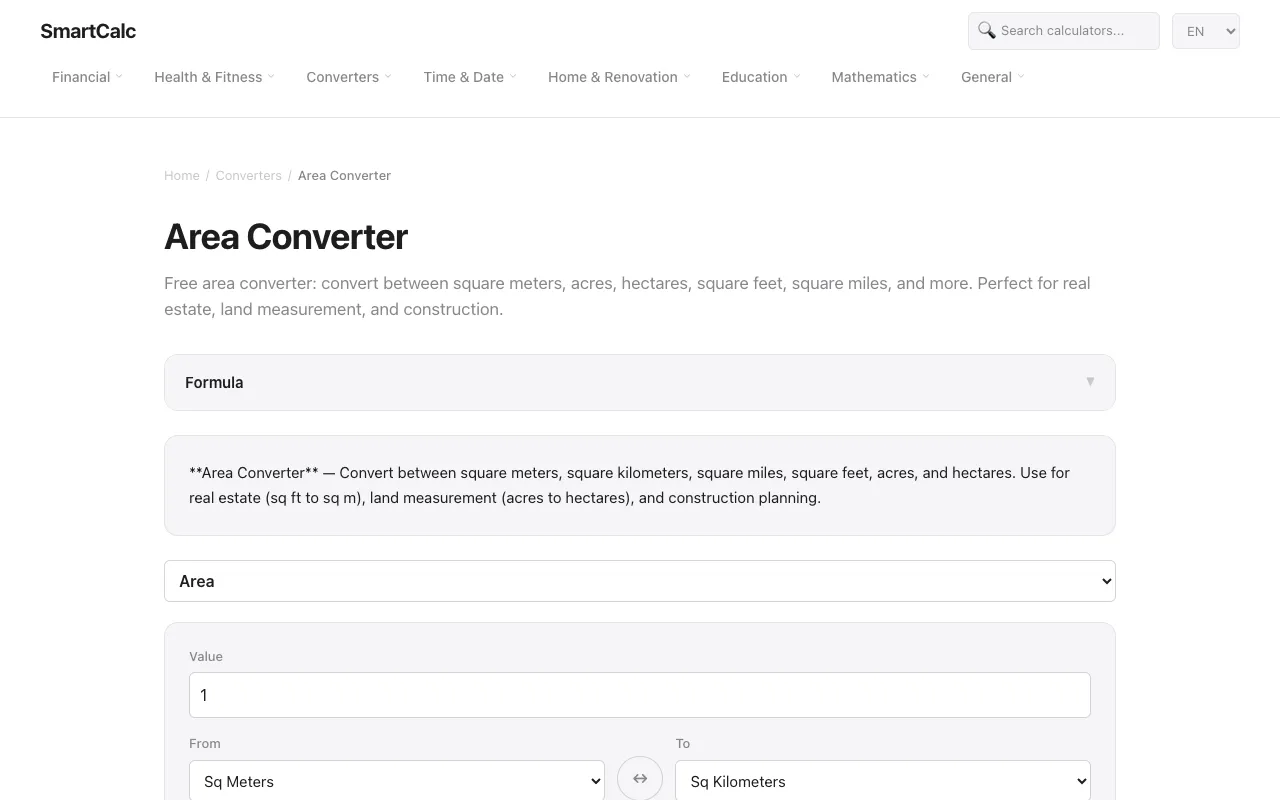Click the Converters breadcrumb link
Screen dimensions: 1280x800
249,176
